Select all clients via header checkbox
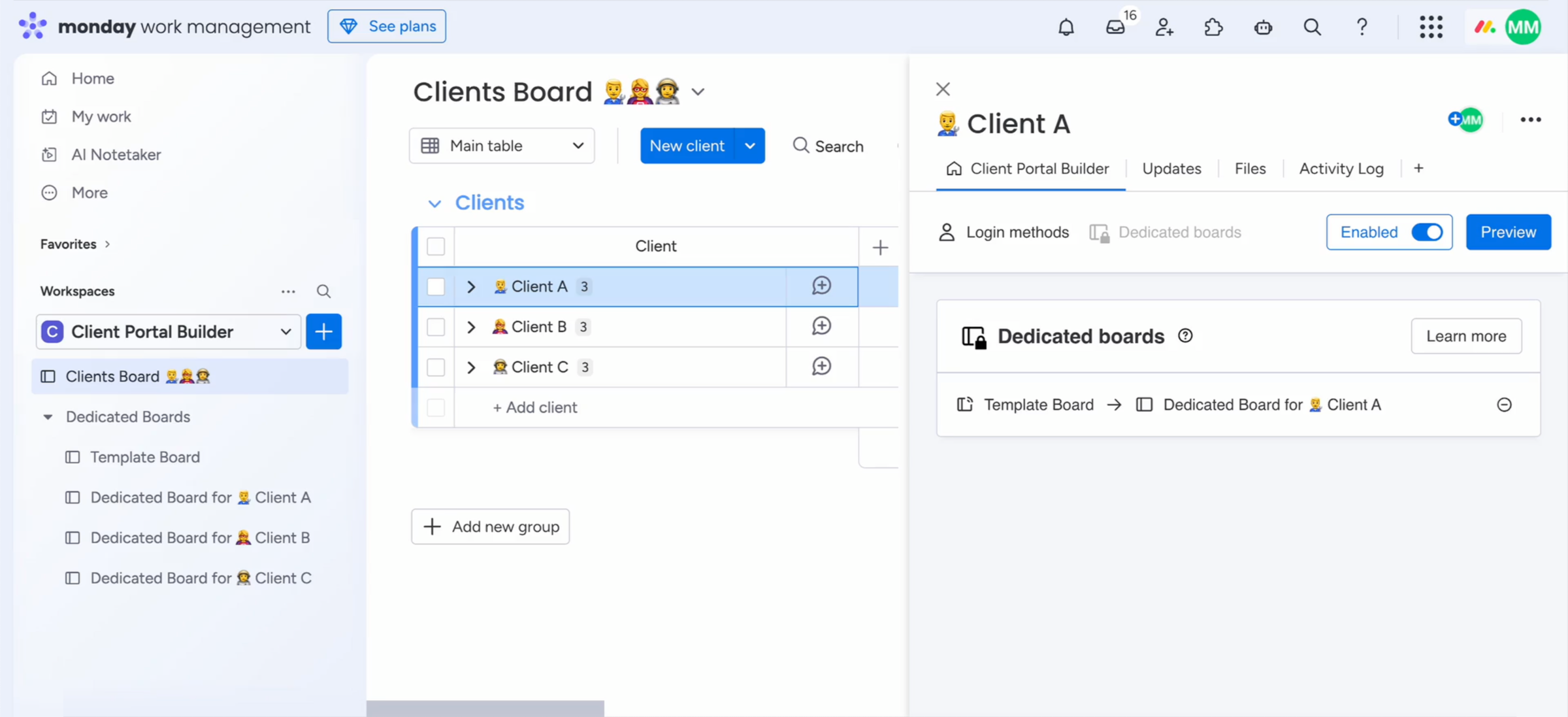Screen dimensions: 1568x717 (x=436, y=246)
